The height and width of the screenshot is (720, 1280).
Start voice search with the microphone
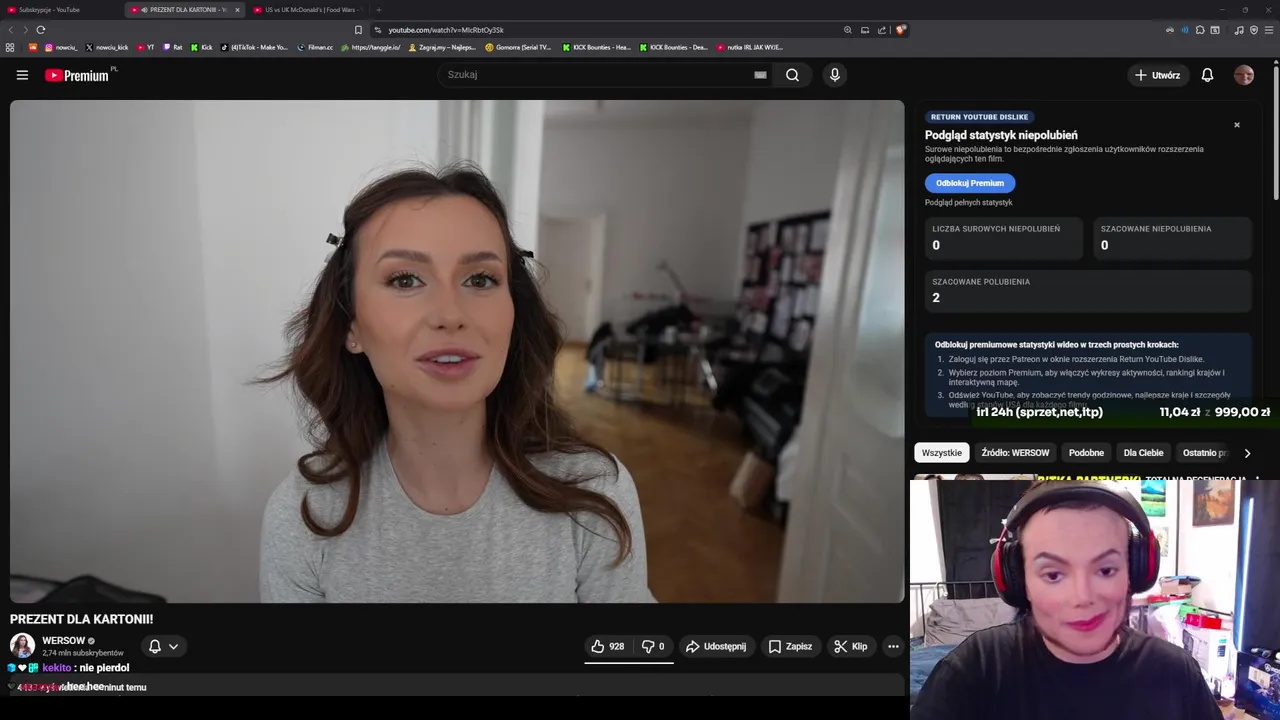[x=835, y=75]
